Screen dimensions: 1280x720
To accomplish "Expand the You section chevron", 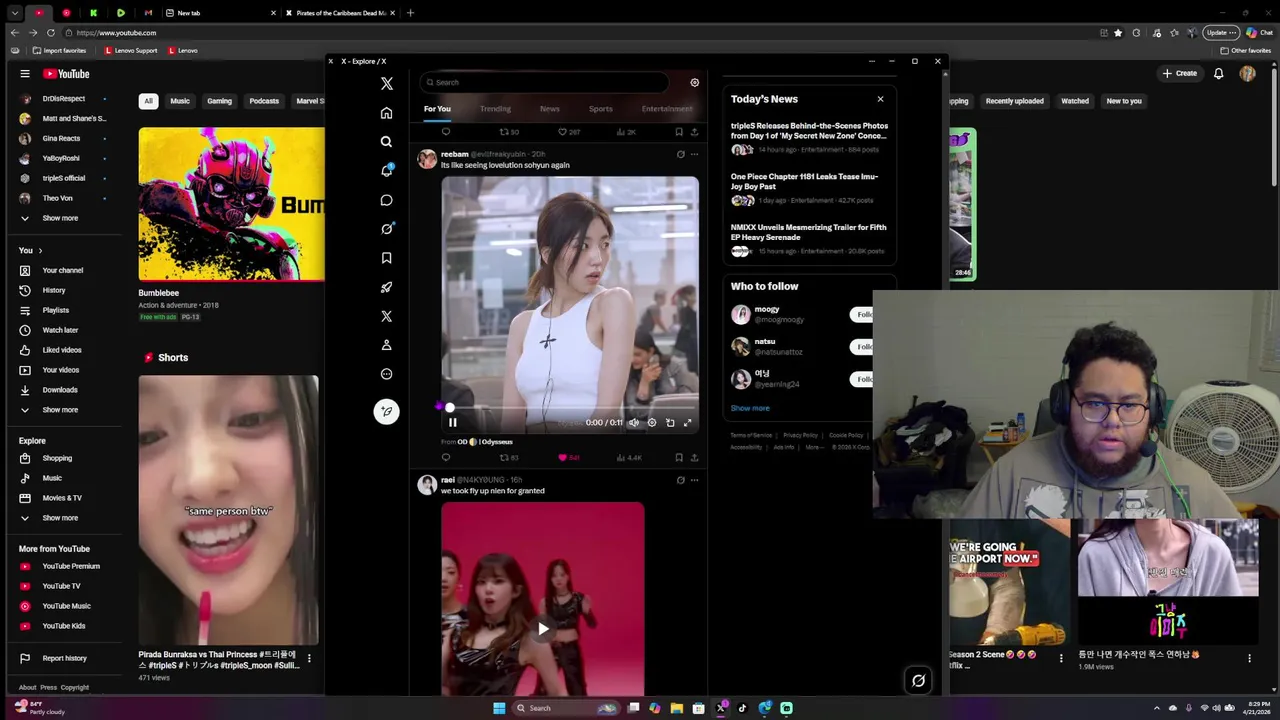I will click(40, 251).
